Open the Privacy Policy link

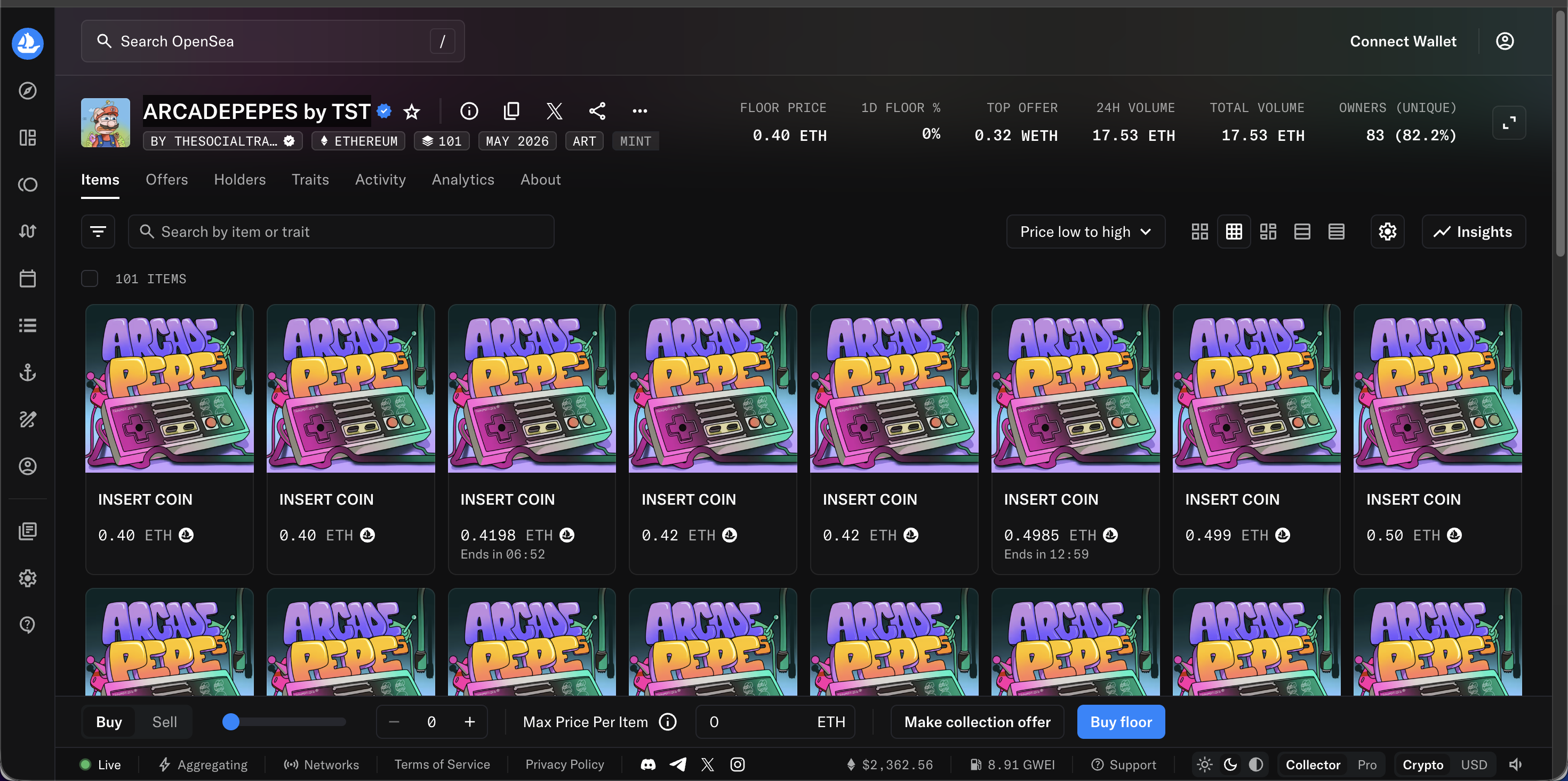pyautogui.click(x=564, y=764)
